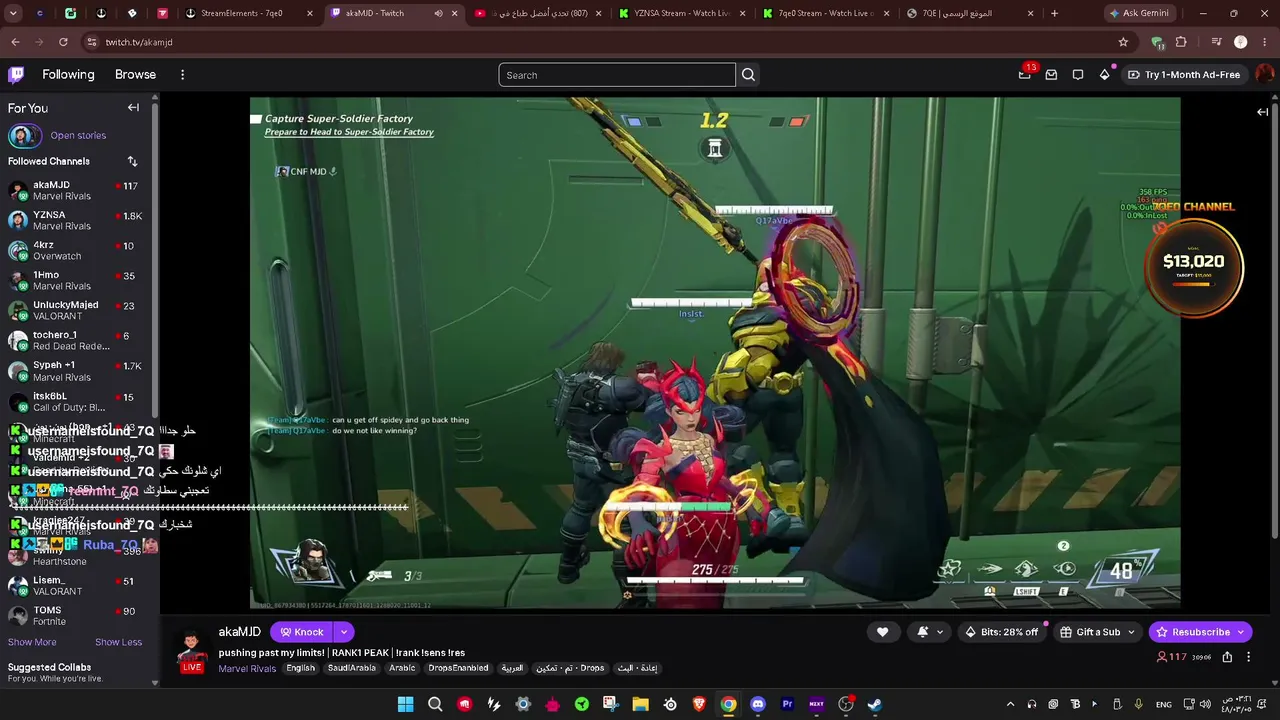The height and width of the screenshot is (720, 1280).
Task: Open the three-dot More menu beside Browse
Action: pos(182,75)
